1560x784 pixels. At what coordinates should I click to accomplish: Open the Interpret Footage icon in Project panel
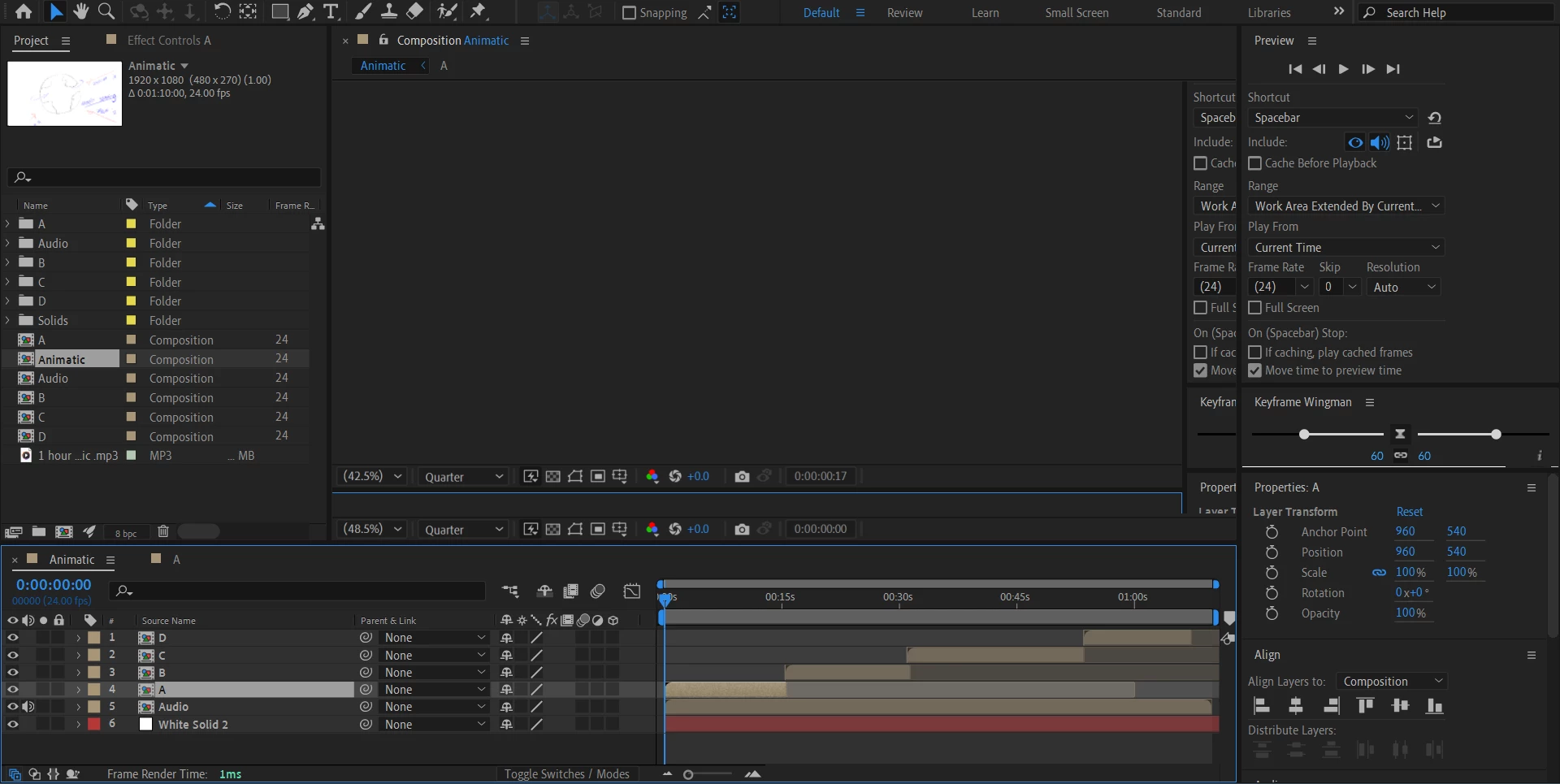tap(13, 532)
